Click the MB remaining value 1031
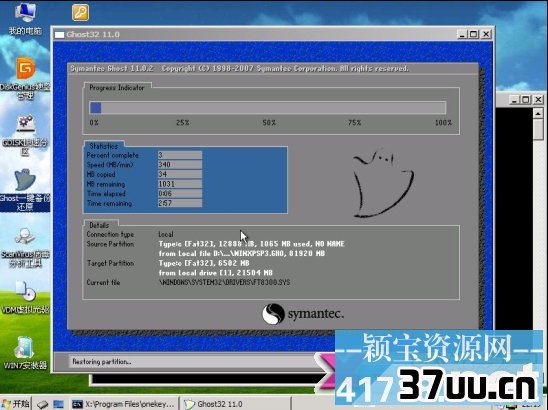The height and width of the screenshot is (410, 548). [180, 184]
